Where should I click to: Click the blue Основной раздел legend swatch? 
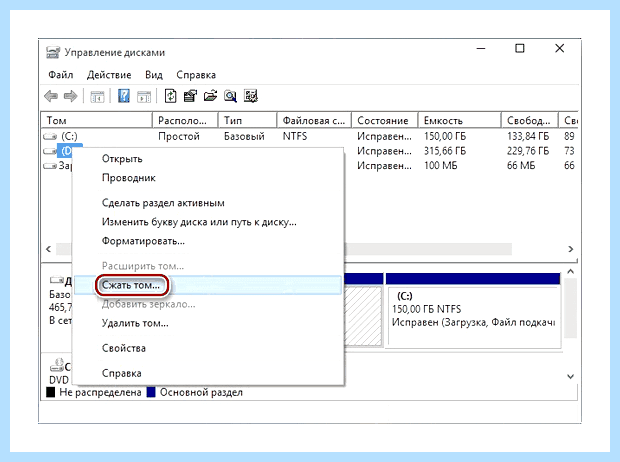[x=151, y=392]
